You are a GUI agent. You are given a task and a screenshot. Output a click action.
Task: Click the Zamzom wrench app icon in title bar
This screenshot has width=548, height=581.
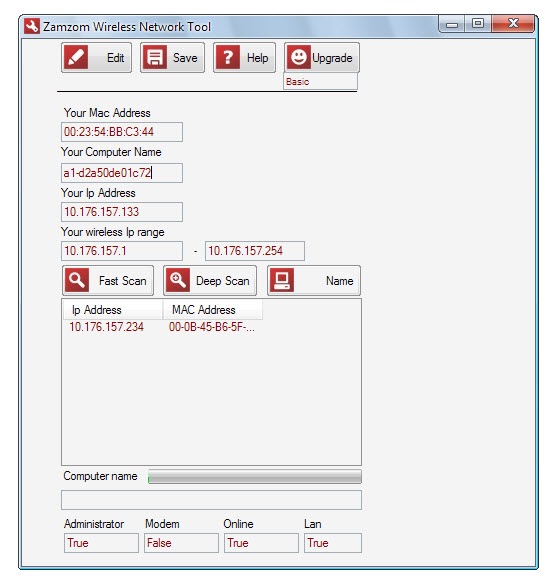(x=32, y=26)
